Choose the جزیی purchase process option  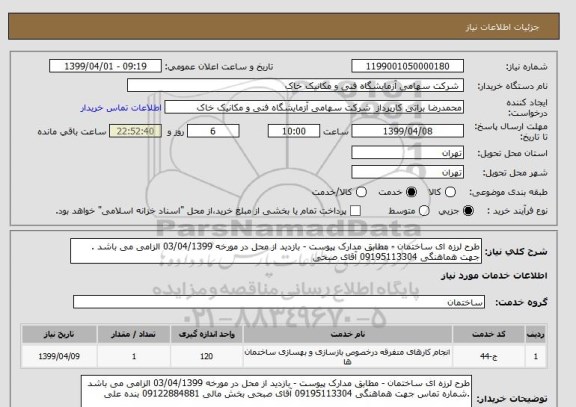click(468, 211)
